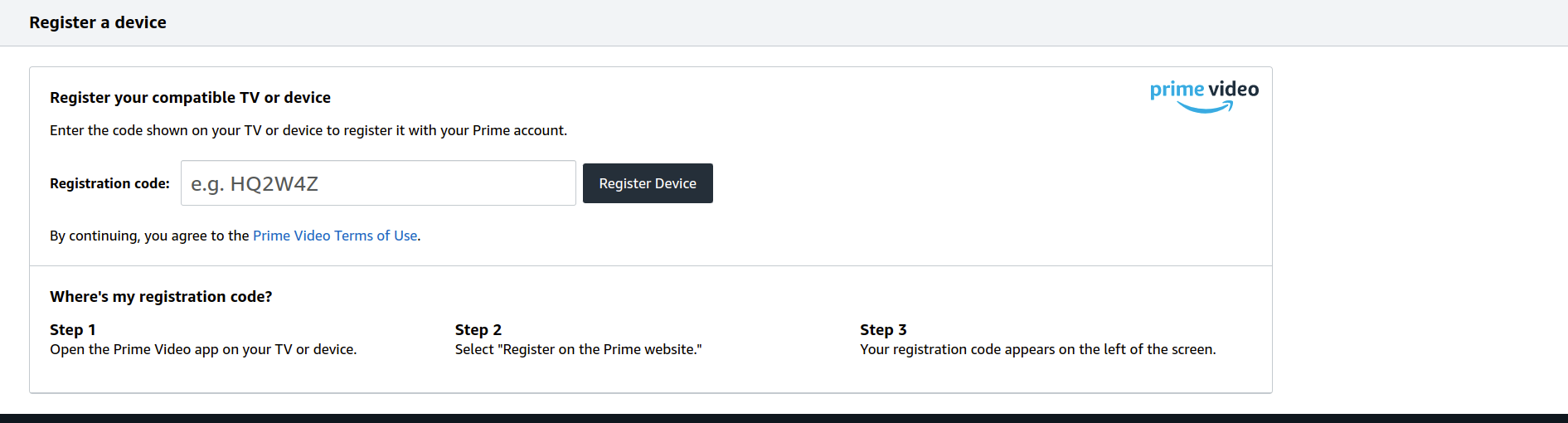Click the "By continuing, you agree" text
The height and width of the screenshot is (423, 1568).
click(x=149, y=236)
